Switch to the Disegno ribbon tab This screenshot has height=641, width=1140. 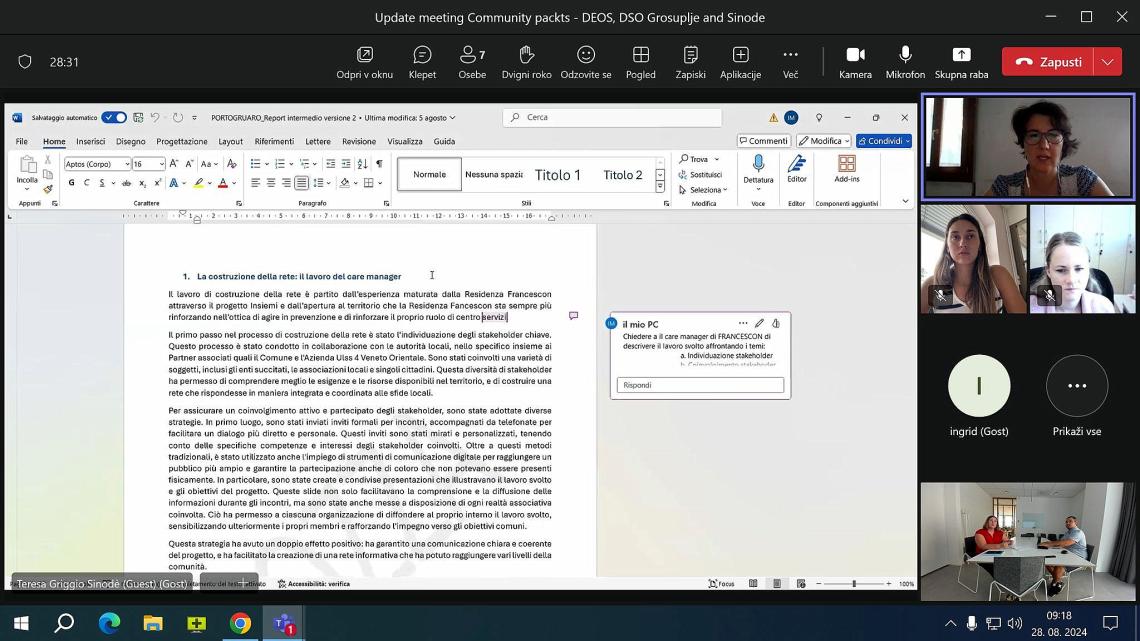point(131,141)
